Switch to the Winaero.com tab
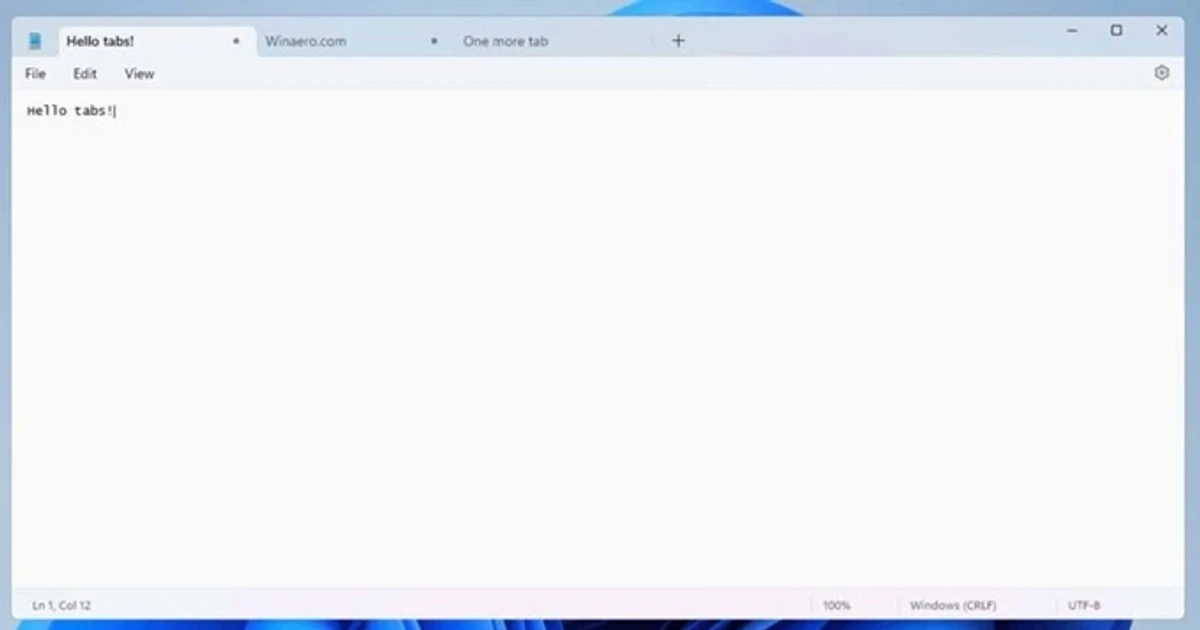Image resolution: width=1200 pixels, height=630 pixels. (306, 42)
